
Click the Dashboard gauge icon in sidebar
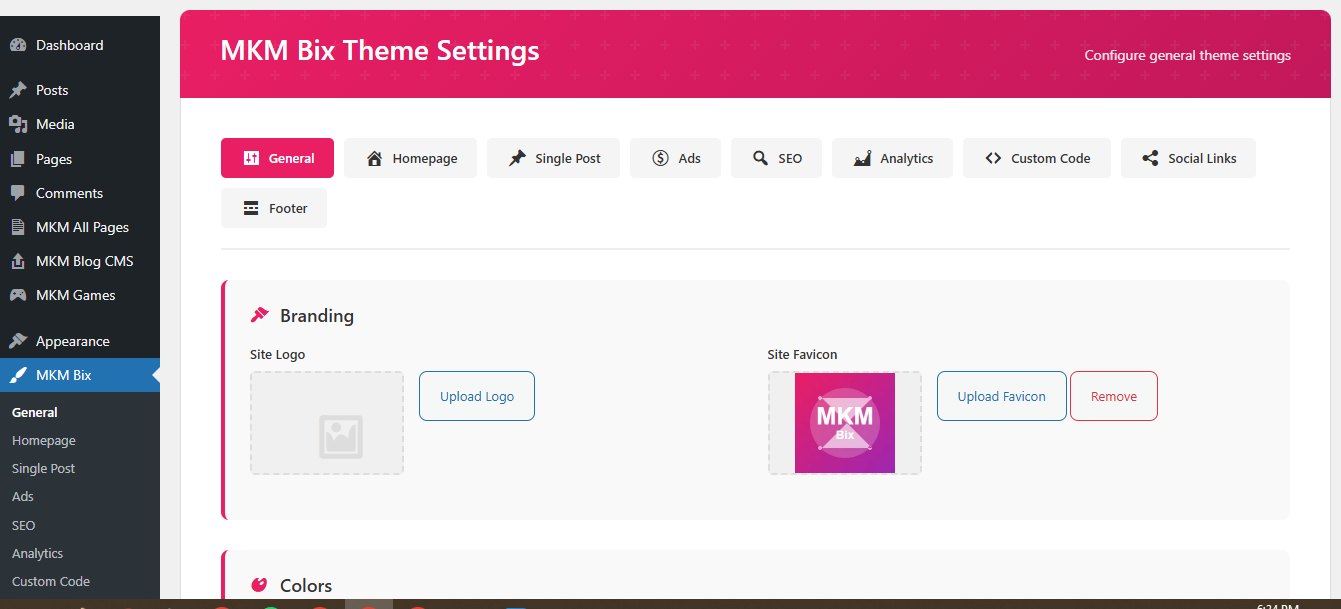click(18, 45)
